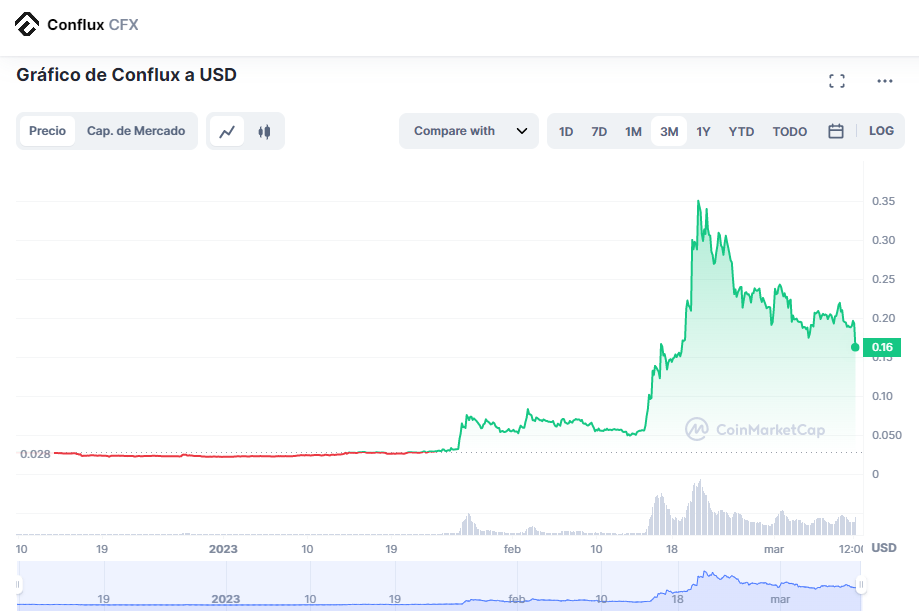Click the feb label on the main time axis
This screenshot has width=919, height=614.
pyautogui.click(x=512, y=549)
